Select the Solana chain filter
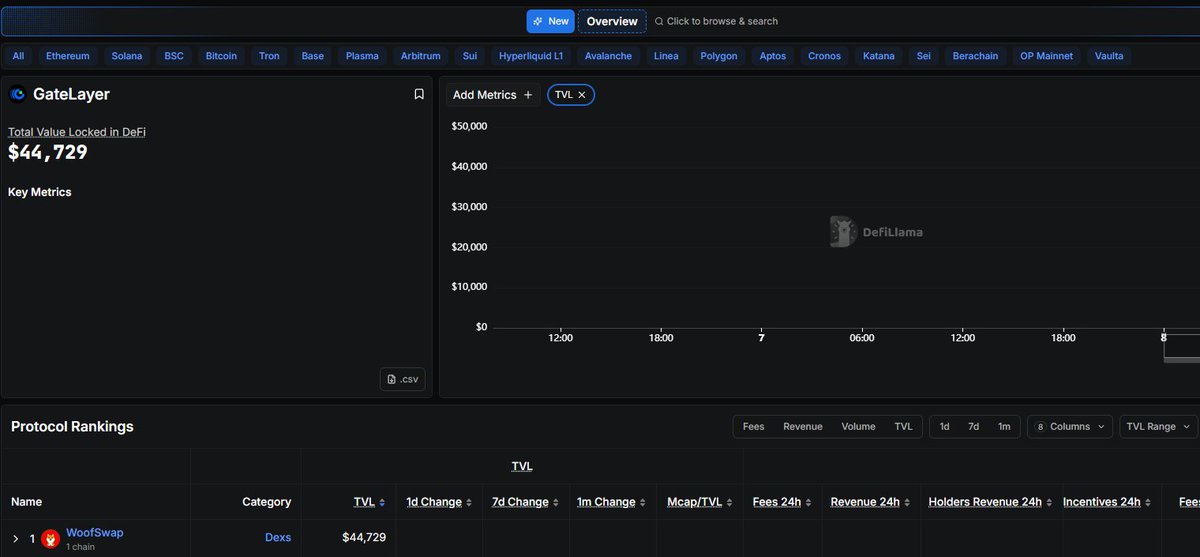This screenshot has width=1200, height=557. tap(127, 56)
